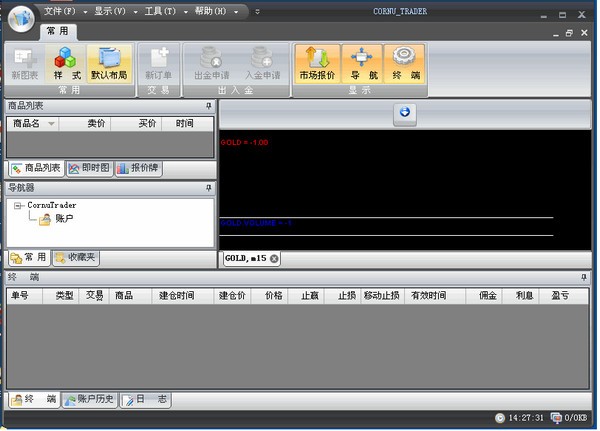Click the 价格 column header

[x=269, y=295]
